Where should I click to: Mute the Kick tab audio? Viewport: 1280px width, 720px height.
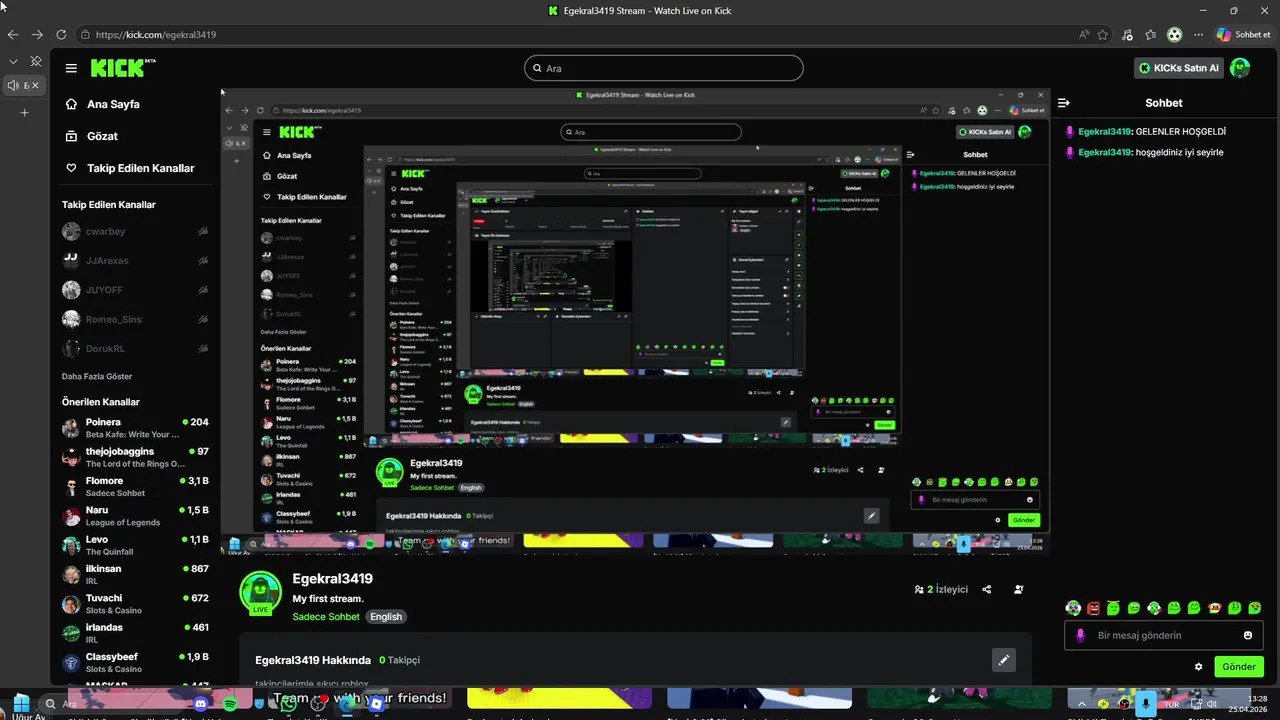pyautogui.click(x=13, y=86)
